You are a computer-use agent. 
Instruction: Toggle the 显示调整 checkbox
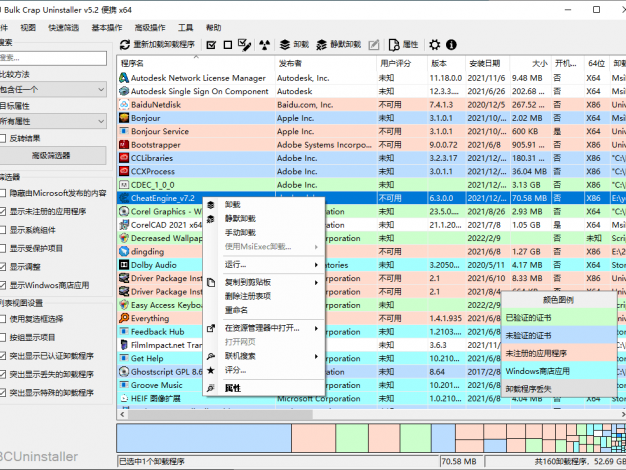click(x=2, y=267)
